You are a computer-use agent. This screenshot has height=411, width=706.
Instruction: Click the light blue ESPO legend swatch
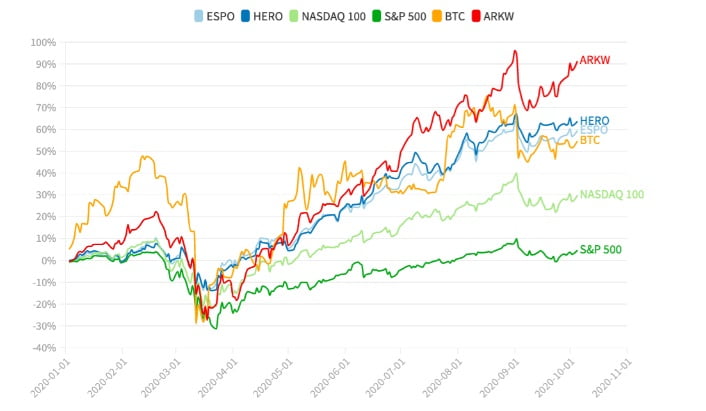coord(198,16)
